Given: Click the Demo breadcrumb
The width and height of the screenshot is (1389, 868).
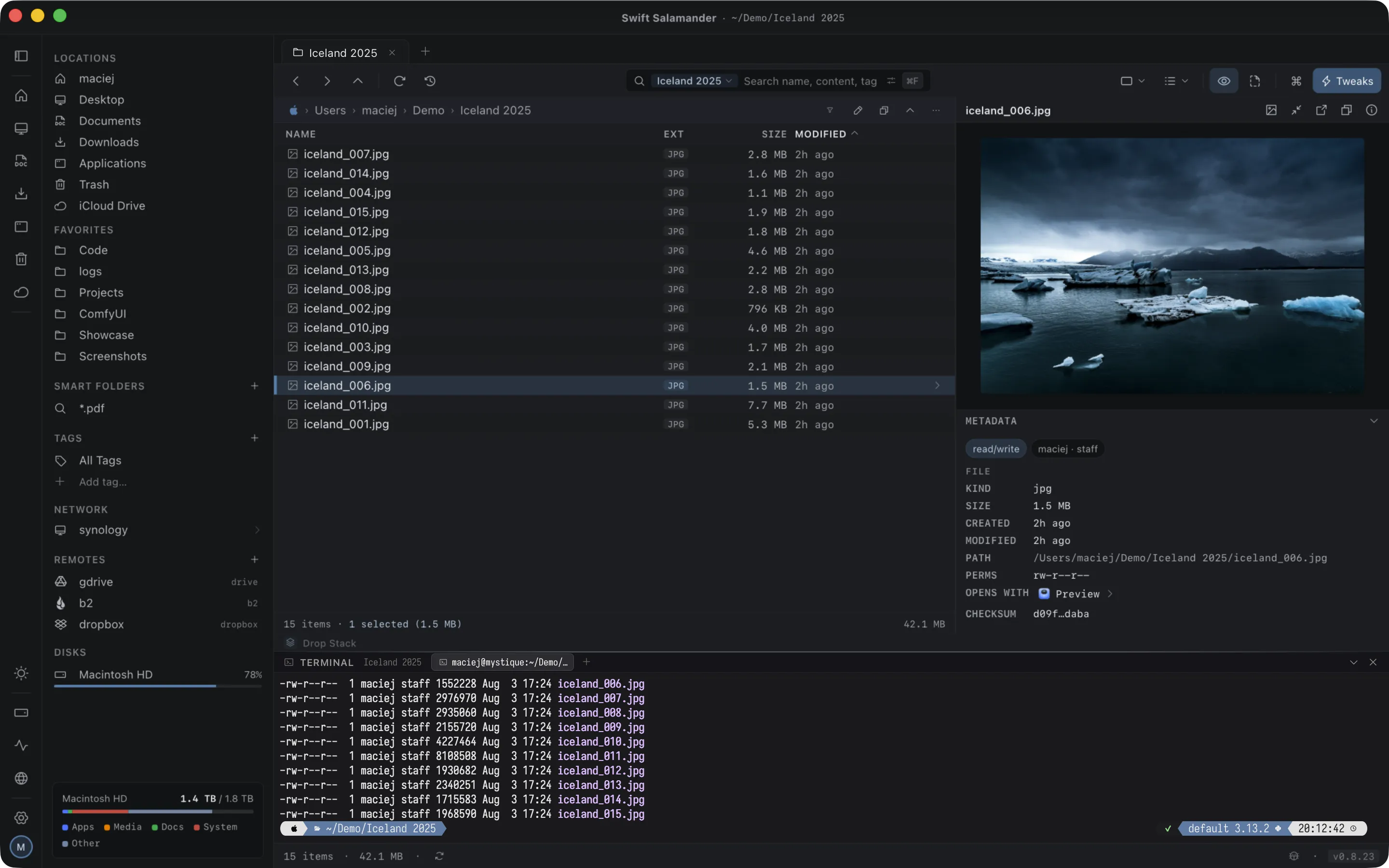Looking at the screenshot, I should point(428,110).
